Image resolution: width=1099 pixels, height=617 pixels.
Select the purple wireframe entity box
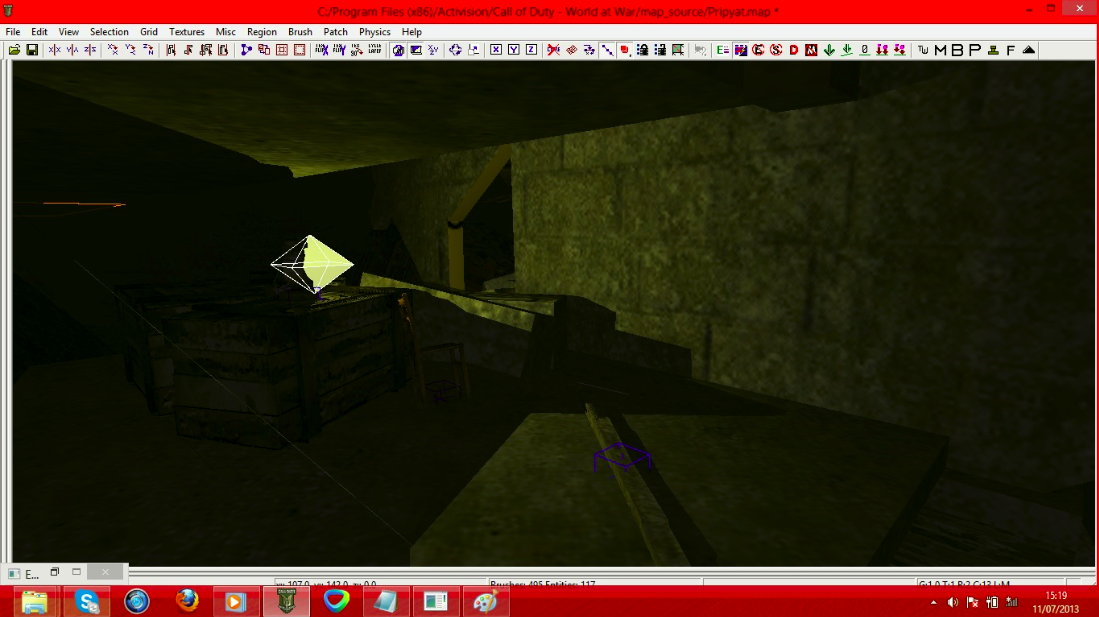pyautogui.click(x=622, y=457)
